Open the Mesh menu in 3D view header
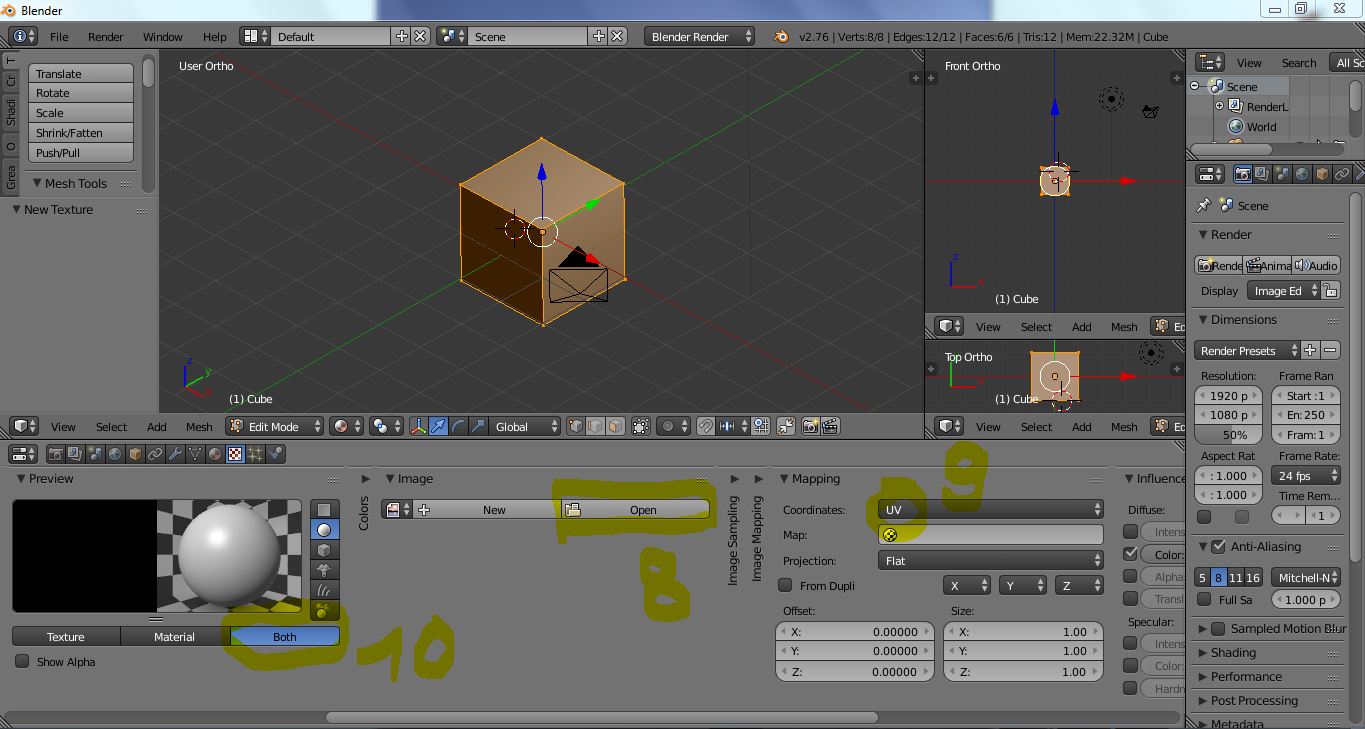Screen dimensions: 1365x729 click(x=198, y=427)
